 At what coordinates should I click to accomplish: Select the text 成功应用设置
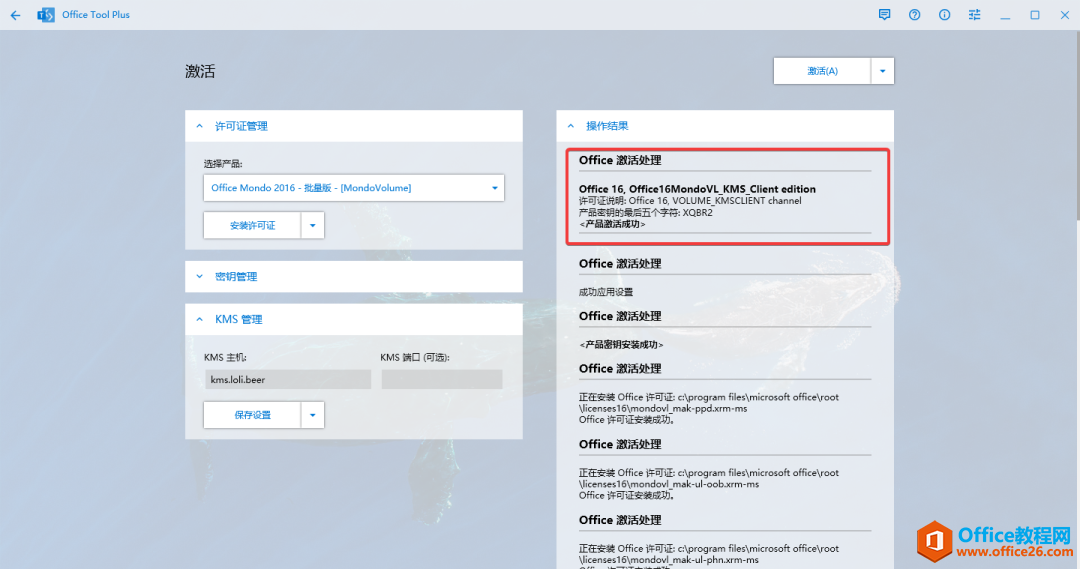pos(605,292)
